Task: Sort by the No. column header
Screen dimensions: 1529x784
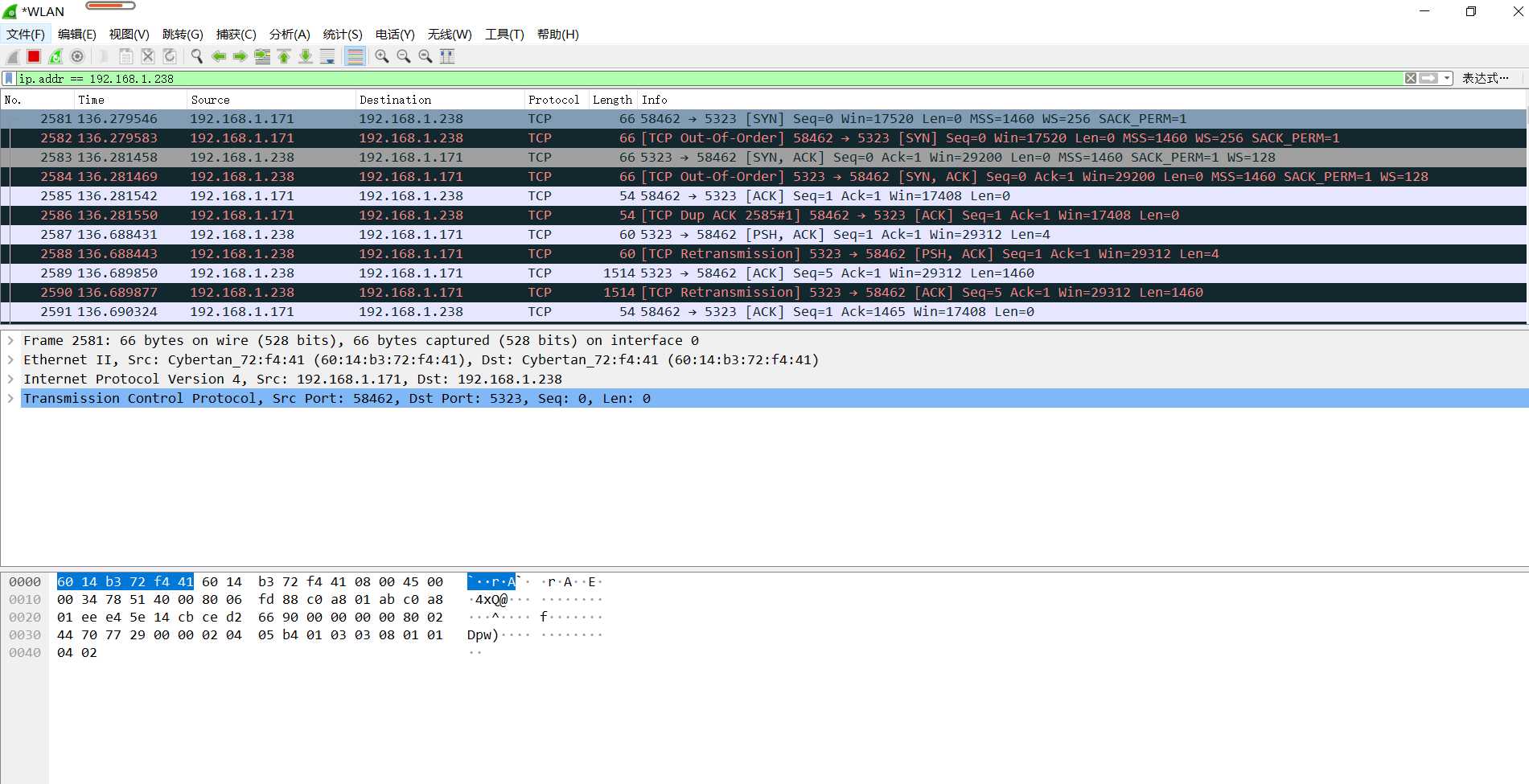Action: [37, 100]
